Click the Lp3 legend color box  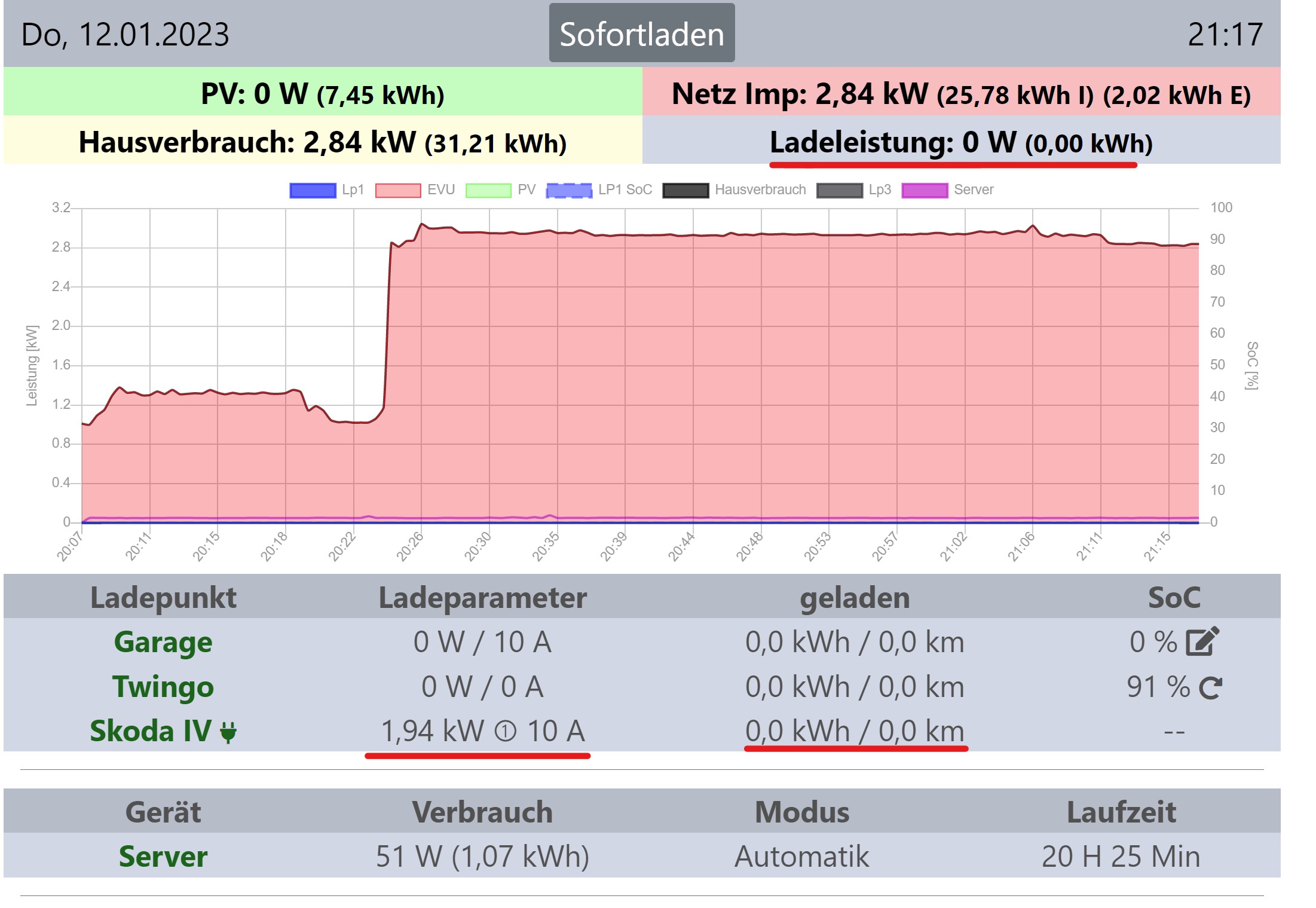pyautogui.click(x=840, y=190)
